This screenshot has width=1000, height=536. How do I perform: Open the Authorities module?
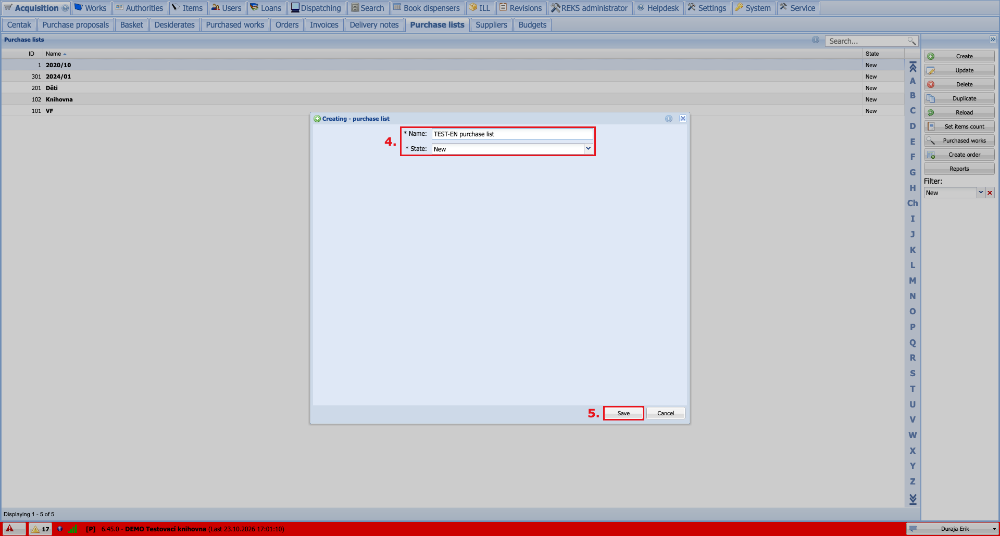pos(138,8)
